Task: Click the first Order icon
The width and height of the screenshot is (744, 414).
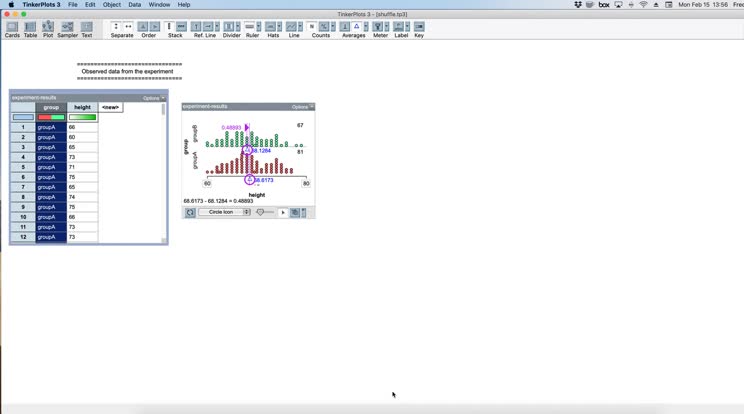Action: tap(143, 27)
